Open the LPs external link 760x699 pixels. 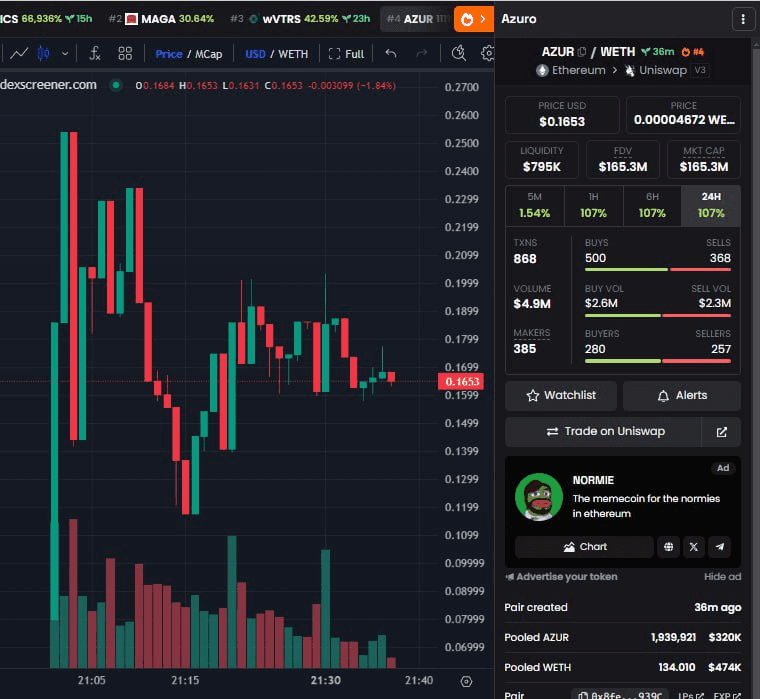pyautogui.click(x=690, y=696)
